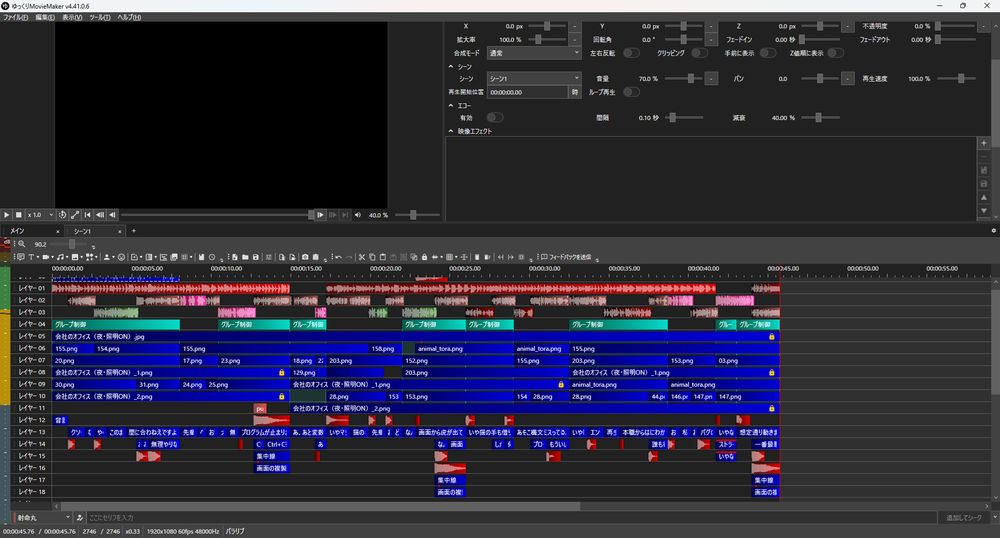This screenshot has height=538, width=1000.
Task: Toggle the 手前に表示 switch
Action: [x=768, y=53]
